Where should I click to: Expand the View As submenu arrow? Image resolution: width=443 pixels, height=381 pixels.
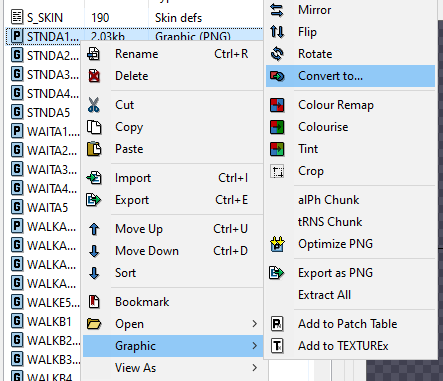pyautogui.click(x=255, y=368)
